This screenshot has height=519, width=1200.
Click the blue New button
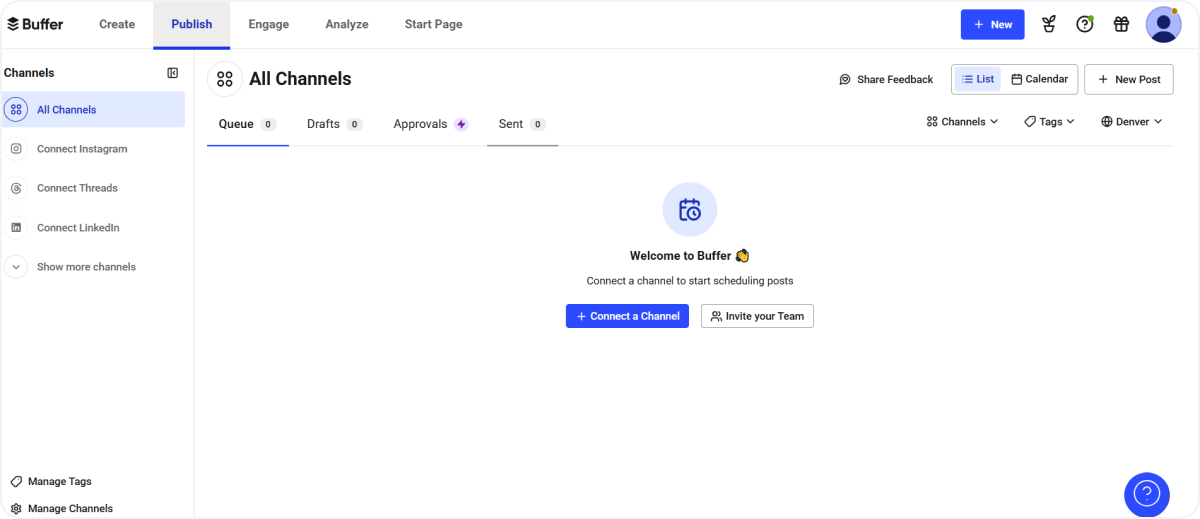coord(992,24)
